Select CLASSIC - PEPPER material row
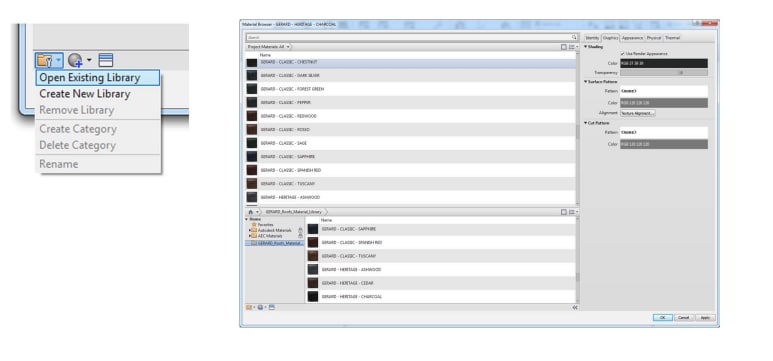The image size is (773, 361). [410, 103]
